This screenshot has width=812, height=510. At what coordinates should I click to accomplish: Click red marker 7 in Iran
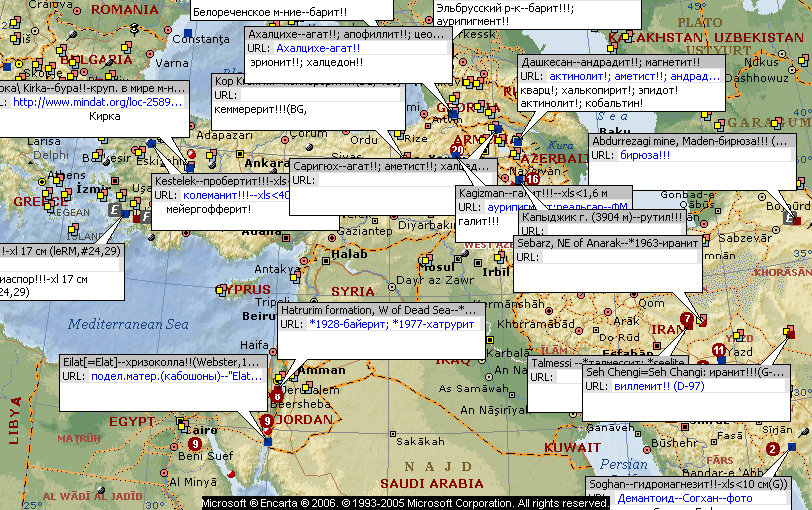(686, 320)
